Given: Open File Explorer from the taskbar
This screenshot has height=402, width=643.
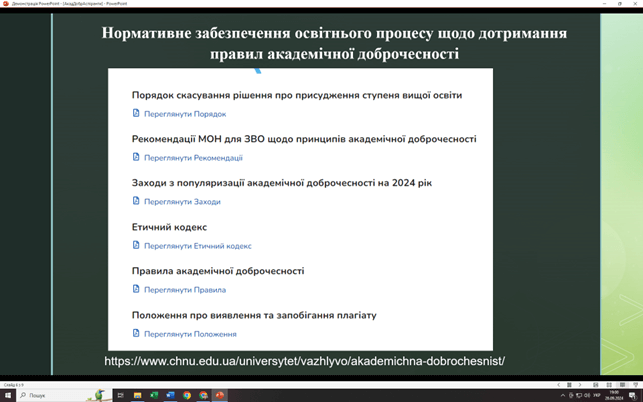Looking at the screenshot, I should coord(138,395).
